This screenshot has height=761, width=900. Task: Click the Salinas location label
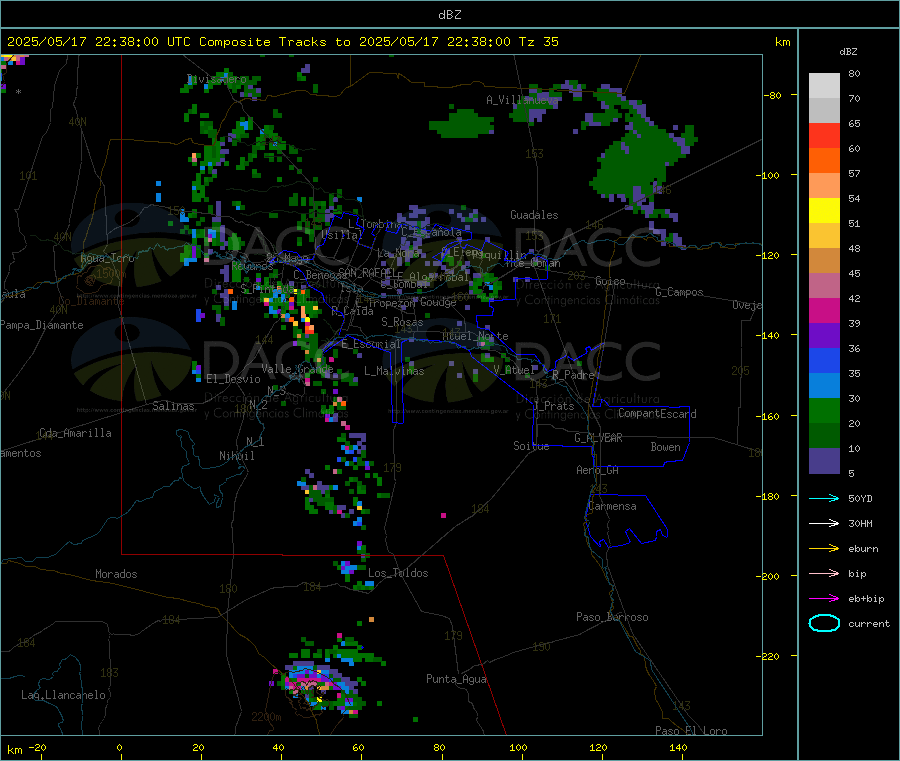(x=173, y=406)
